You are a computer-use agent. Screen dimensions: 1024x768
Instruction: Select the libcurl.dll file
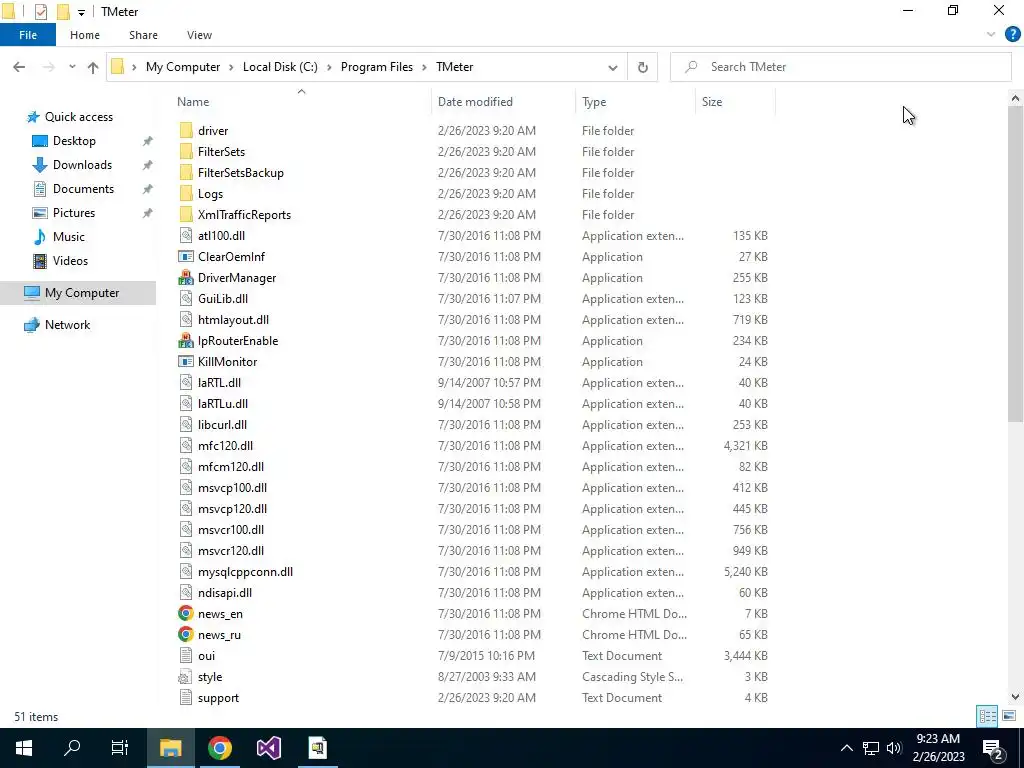(x=222, y=424)
